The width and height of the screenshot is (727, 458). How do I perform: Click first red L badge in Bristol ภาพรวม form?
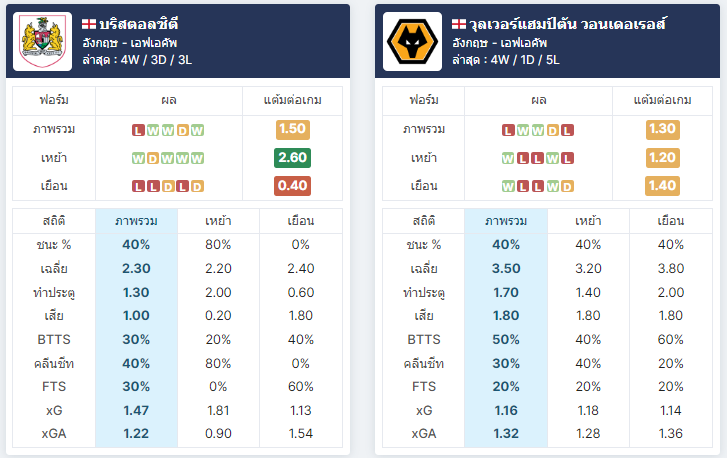[x=138, y=130]
